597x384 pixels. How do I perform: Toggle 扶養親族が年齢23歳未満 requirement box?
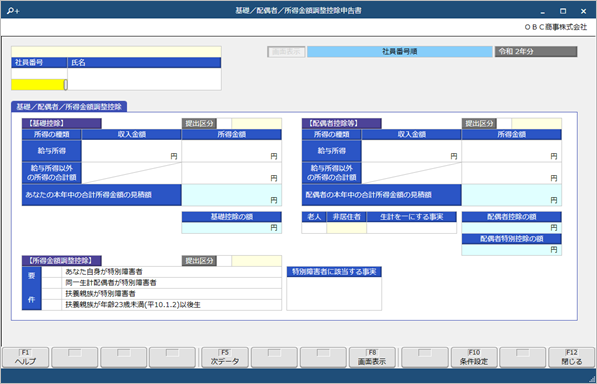click(51, 305)
